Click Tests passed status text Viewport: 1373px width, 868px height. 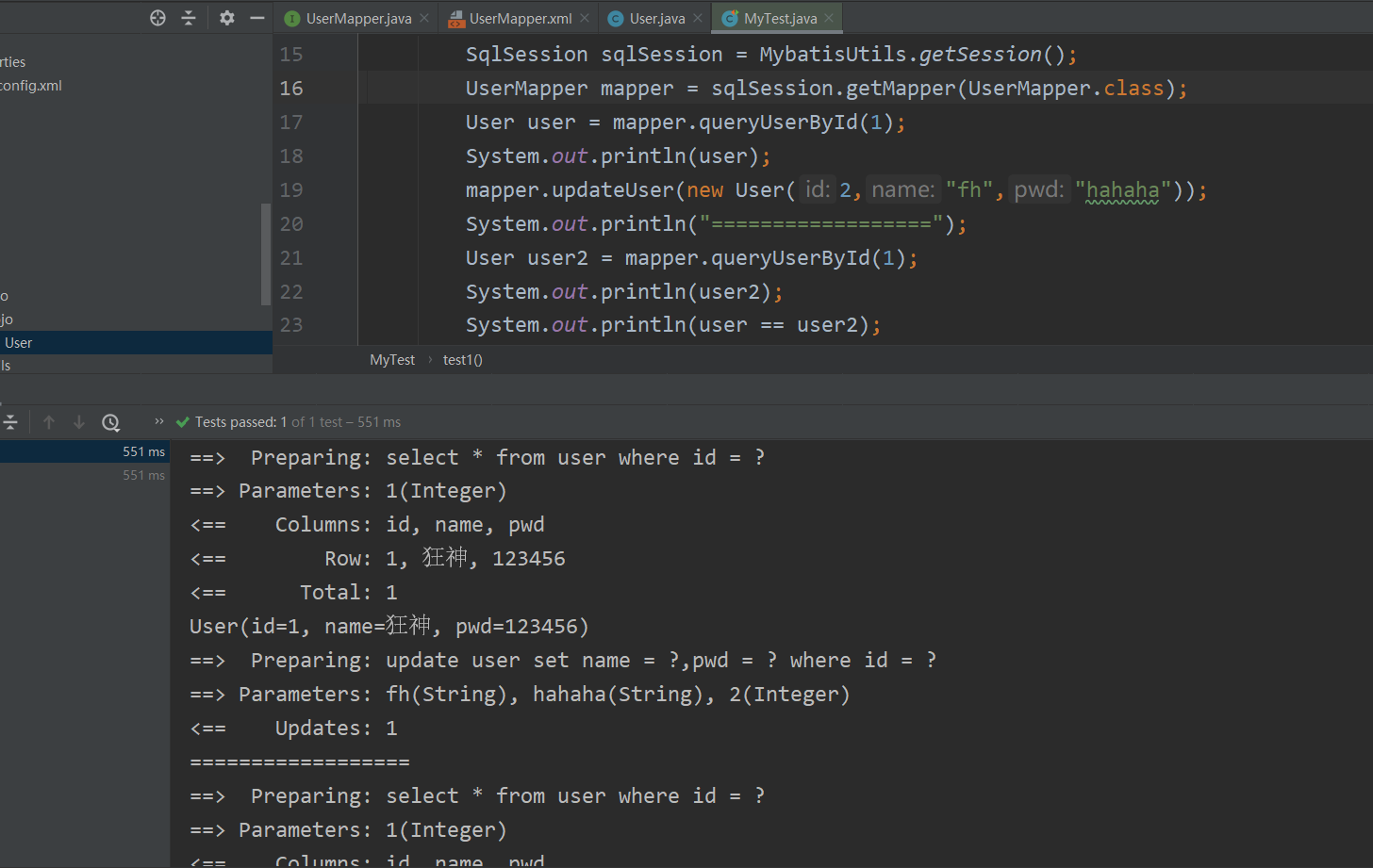(298, 422)
